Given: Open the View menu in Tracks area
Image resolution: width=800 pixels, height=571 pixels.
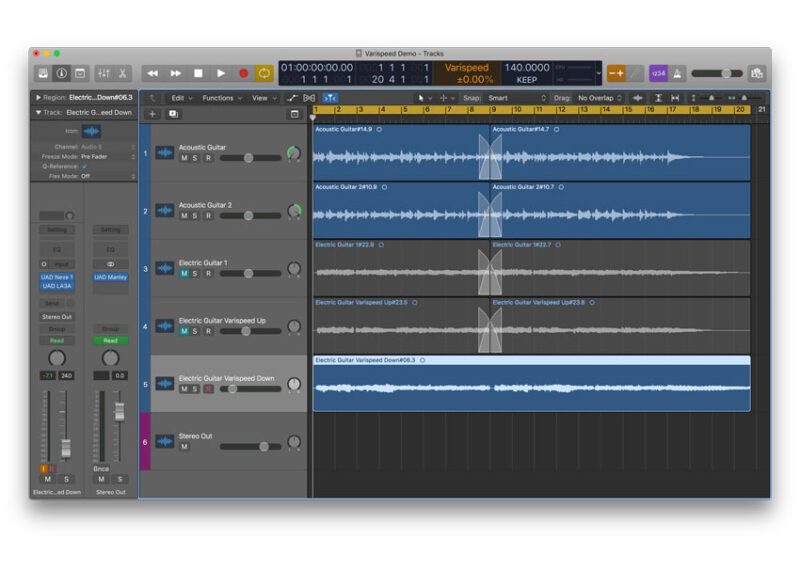Looking at the screenshot, I should pos(264,98).
